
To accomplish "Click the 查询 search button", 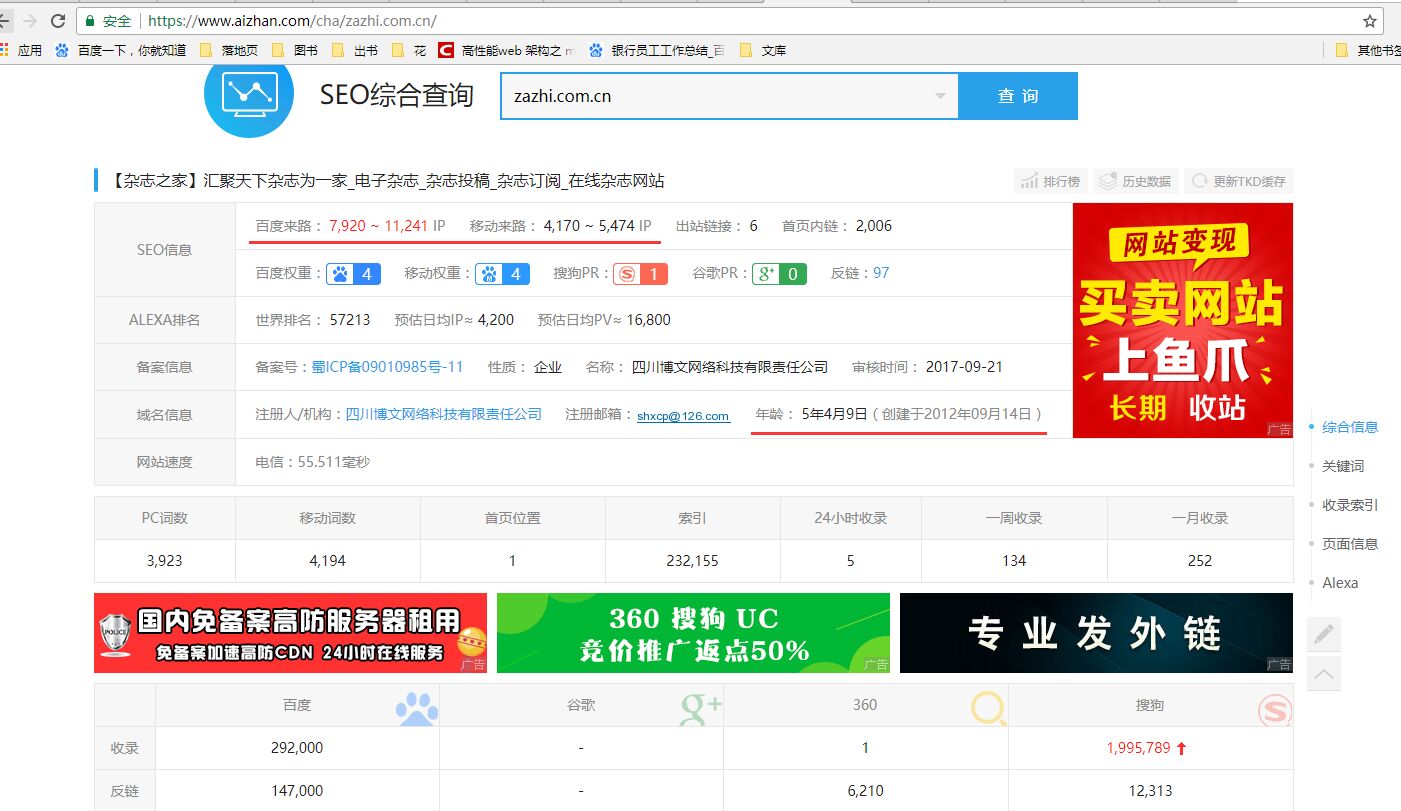I will [x=1018, y=96].
